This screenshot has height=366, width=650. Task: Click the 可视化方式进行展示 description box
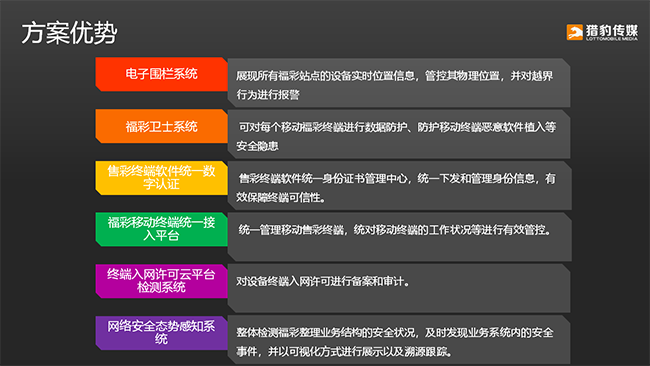pos(399,340)
